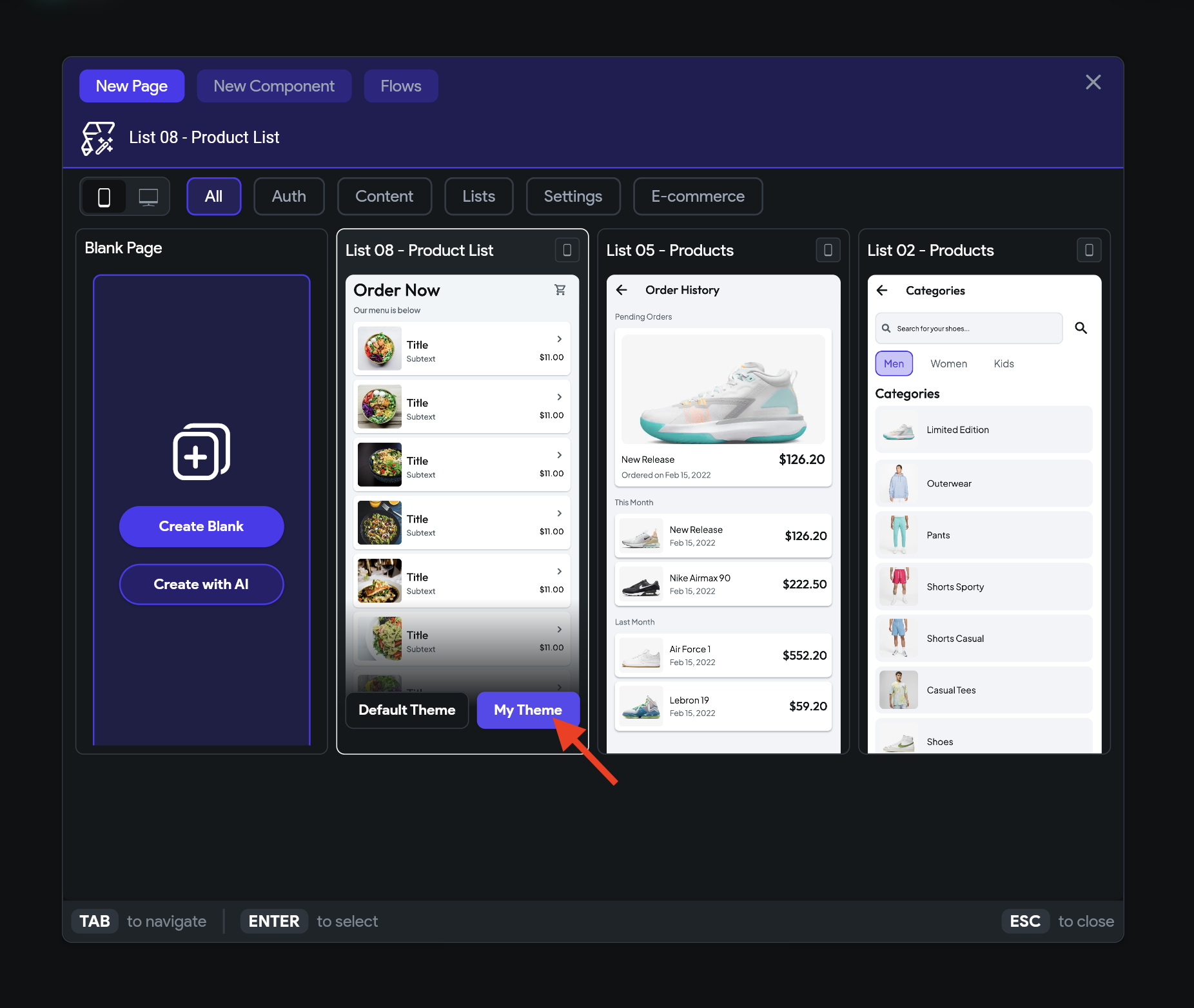Filter templates by Content
Image resolution: width=1194 pixels, height=1008 pixels.
tap(384, 197)
